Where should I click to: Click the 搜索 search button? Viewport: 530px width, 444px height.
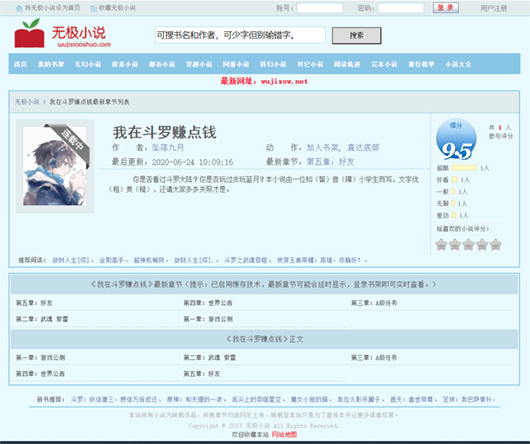click(357, 35)
